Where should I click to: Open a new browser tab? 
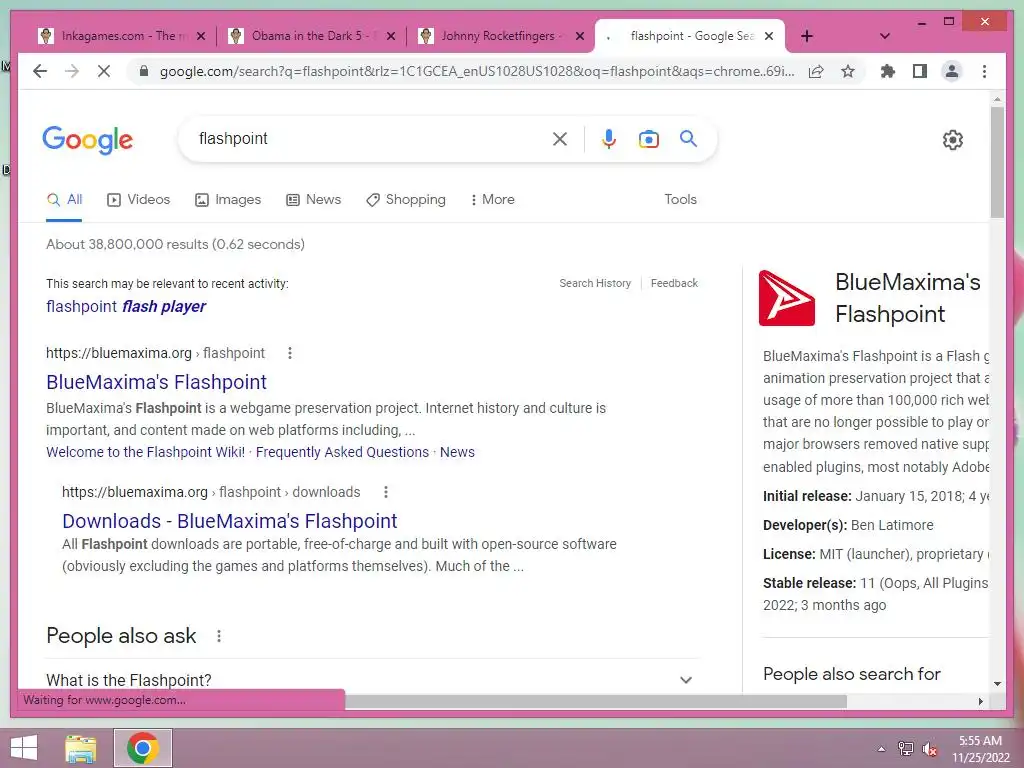pos(807,36)
